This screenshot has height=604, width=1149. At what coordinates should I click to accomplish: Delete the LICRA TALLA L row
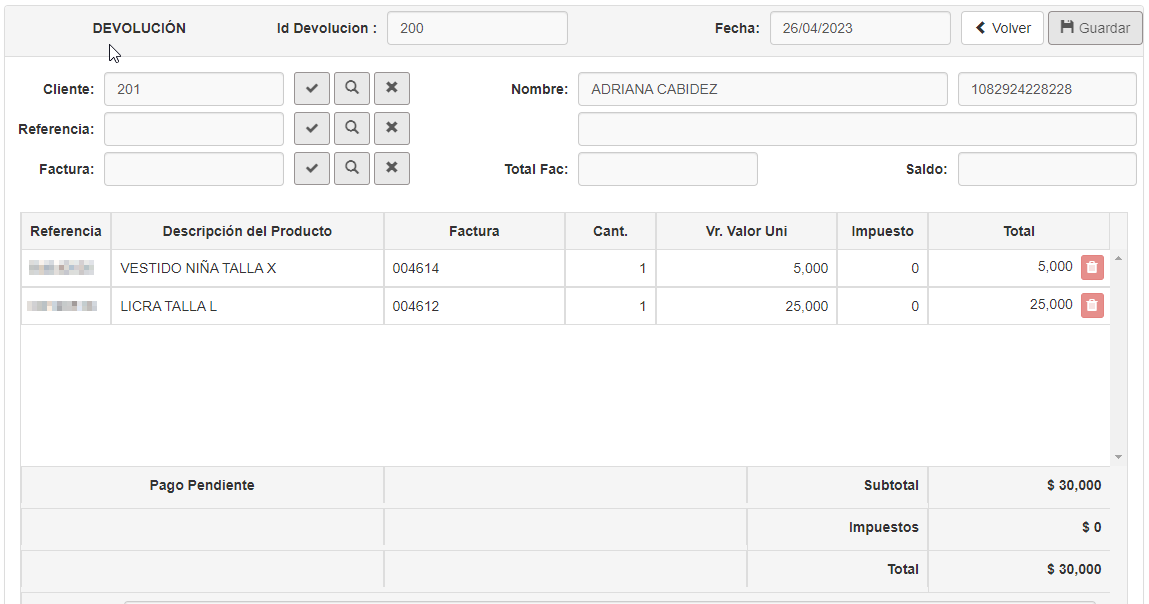coord(1092,306)
